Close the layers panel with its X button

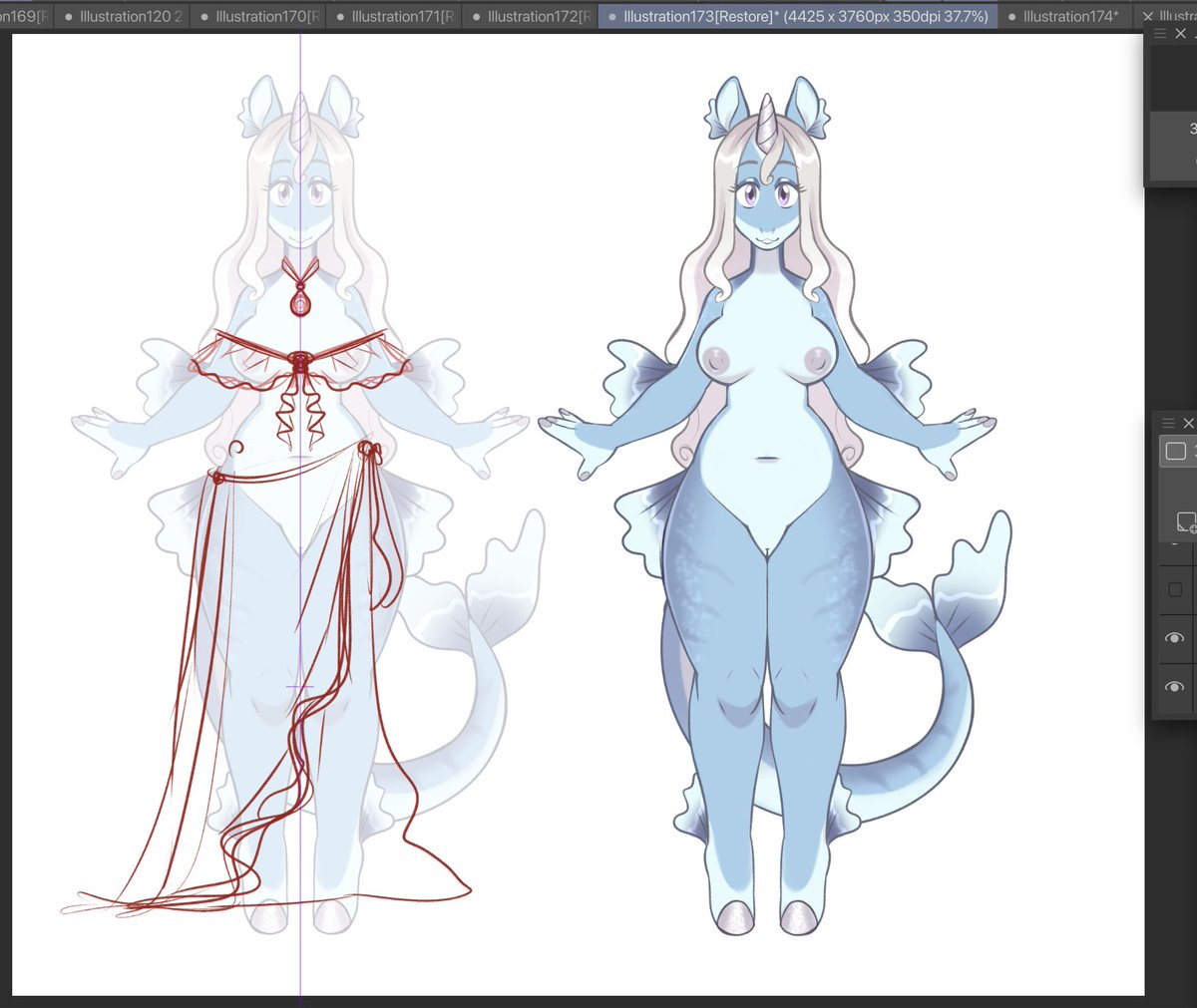[1189, 423]
